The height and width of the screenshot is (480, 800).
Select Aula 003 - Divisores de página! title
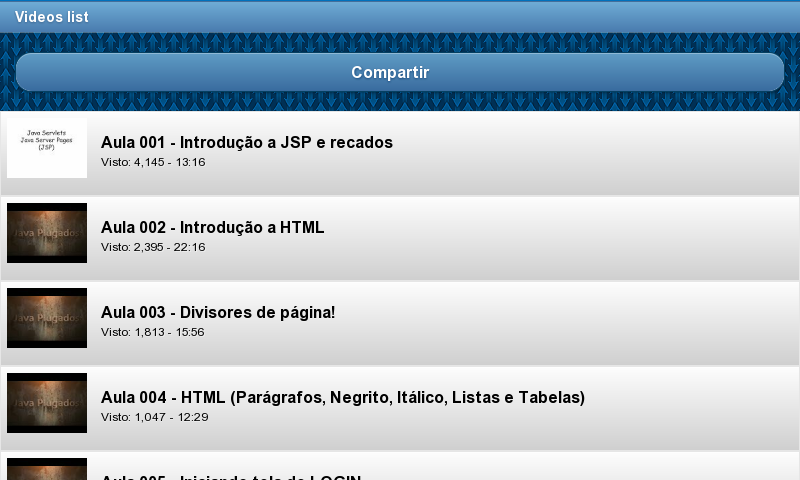218,312
